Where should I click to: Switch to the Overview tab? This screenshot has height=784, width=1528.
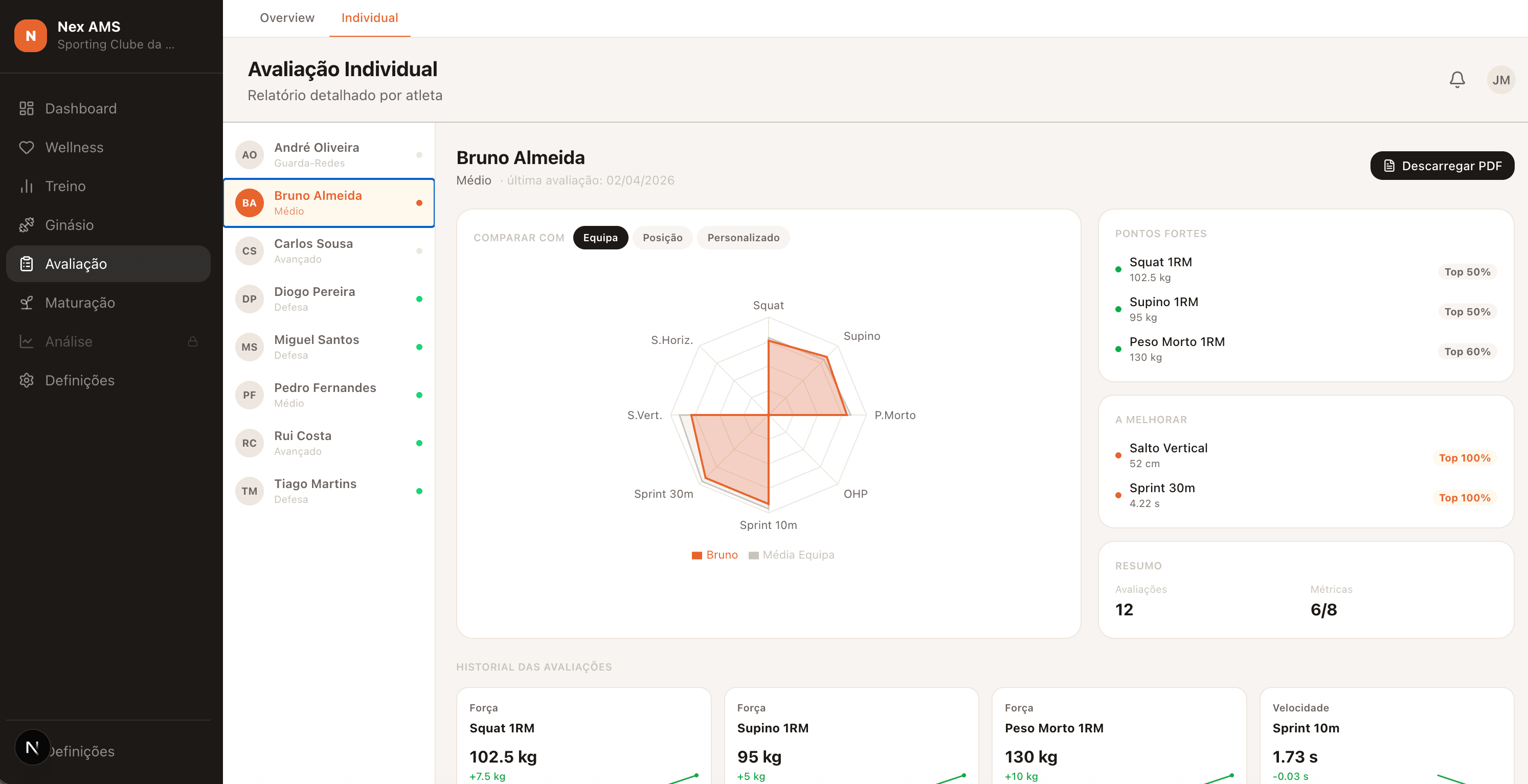click(287, 18)
